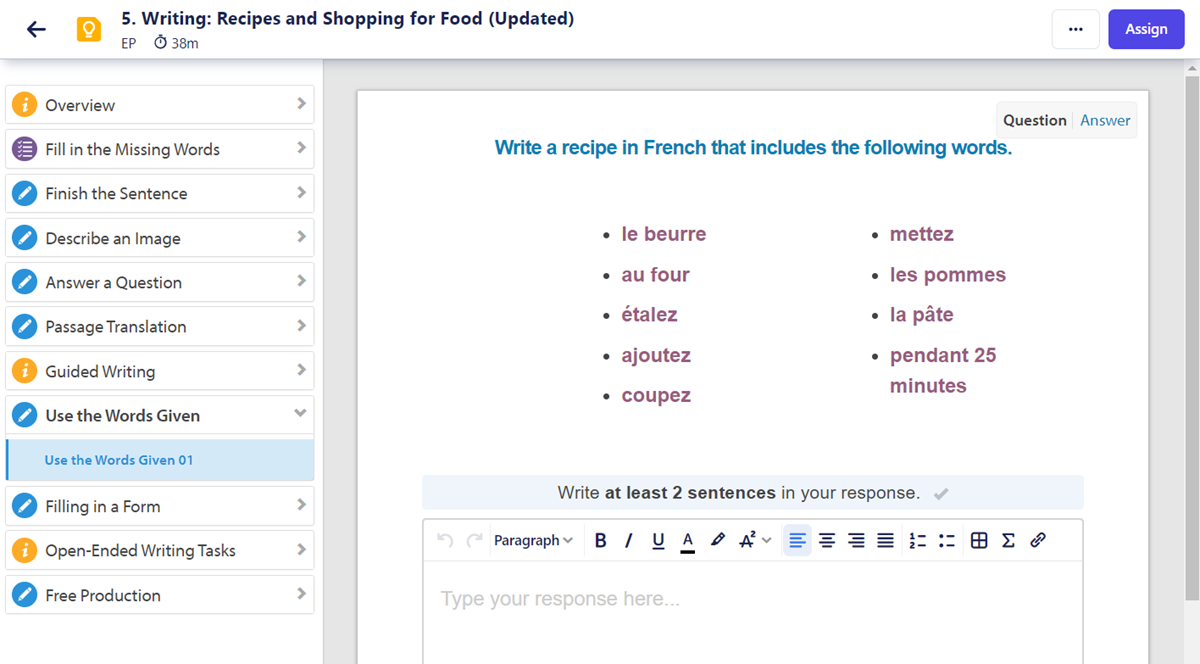Image resolution: width=1200 pixels, height=664 pixels.
Task: Click the Filling in a Form pencil icon
Action: point(24,506)
